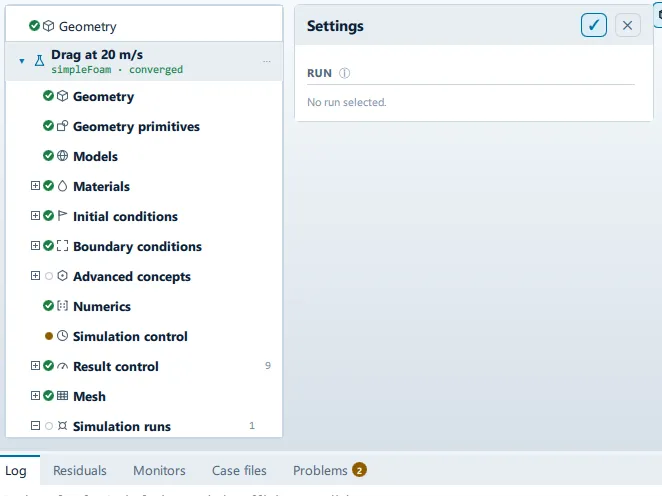662x496 pixels.
Task: Click the globe icon beside Models
Action: (x=62, y=156)
